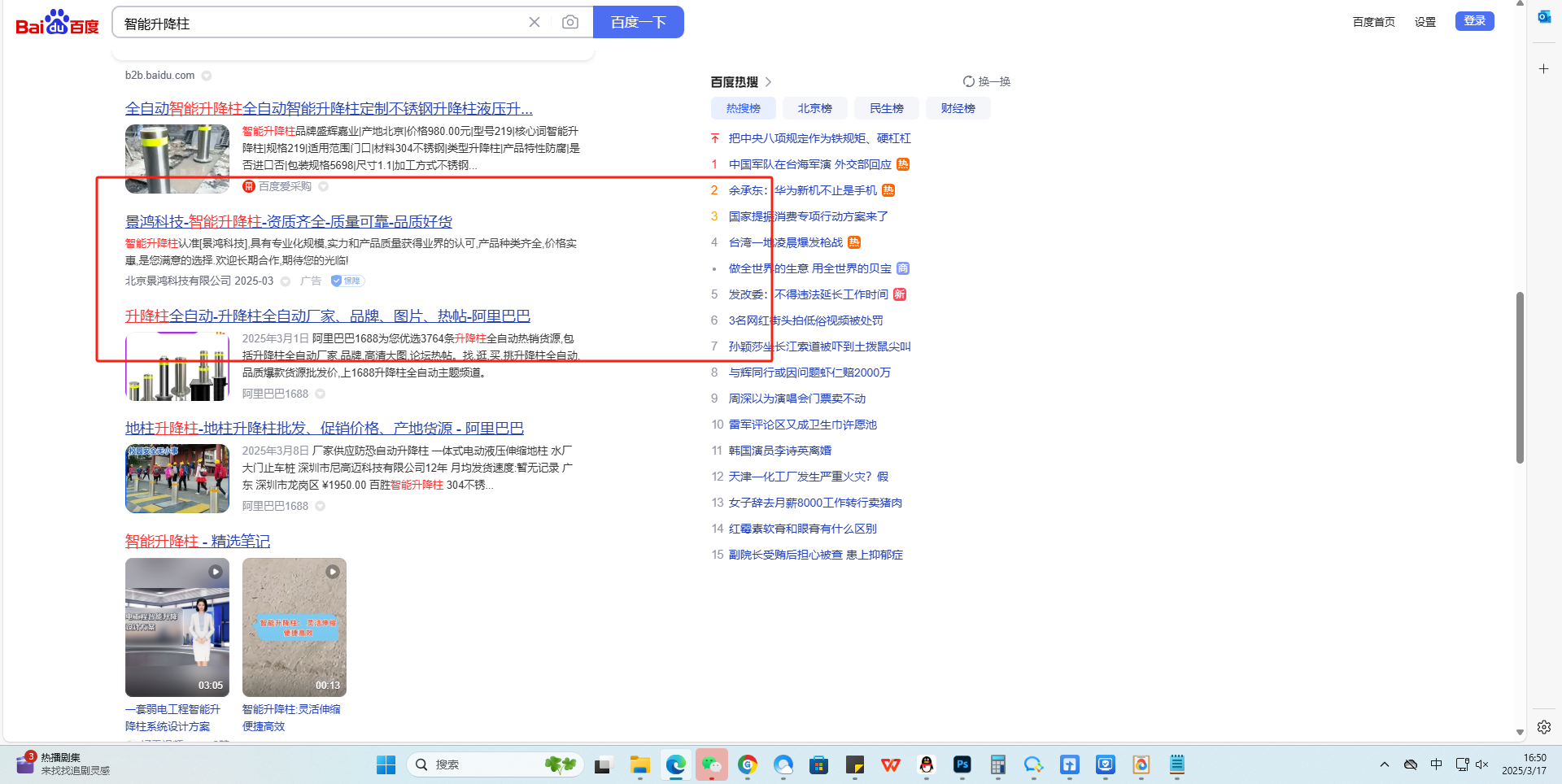This screenshot has width=1562, height=784.
Task: Toggle the muted volume speaker icon
Action: pyautogui.click(x=1481, y=764)
